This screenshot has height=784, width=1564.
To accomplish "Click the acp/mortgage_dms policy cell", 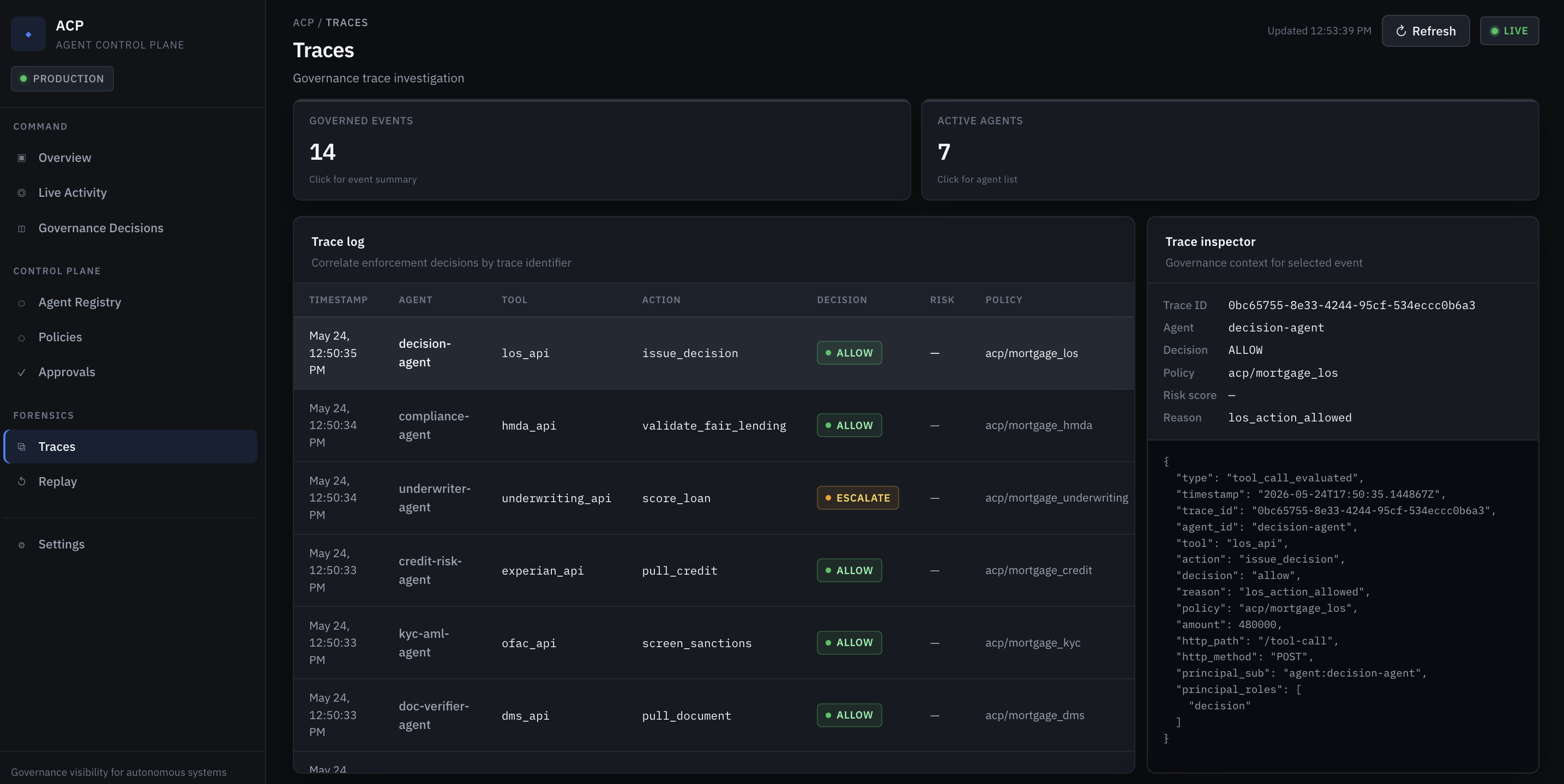I will pyautogui.click(x=1034, y=715).
